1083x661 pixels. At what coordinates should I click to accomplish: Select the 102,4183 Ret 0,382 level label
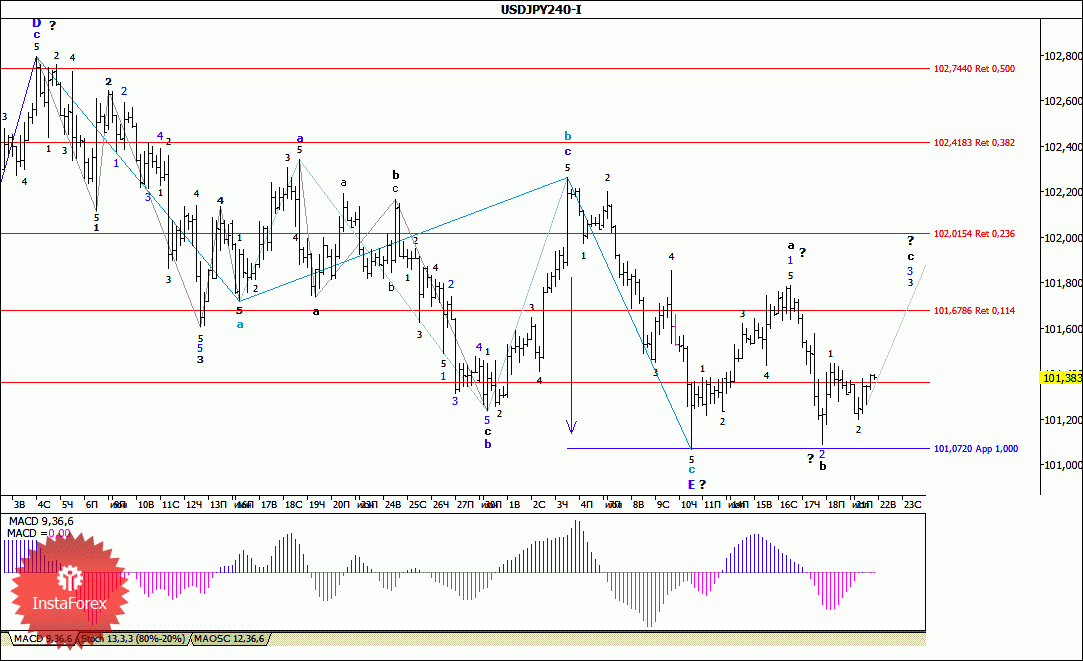974,143
